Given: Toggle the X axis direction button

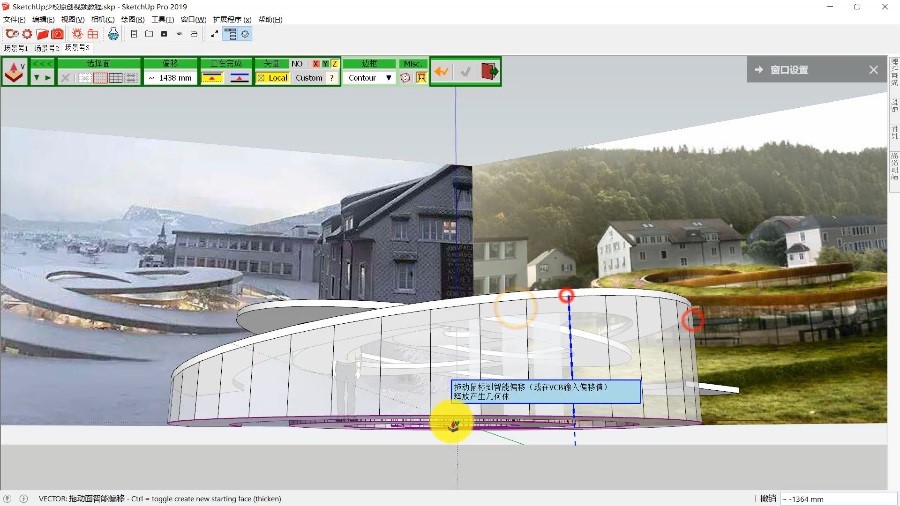Looking at the screenshot, I should tap(315, 64).
